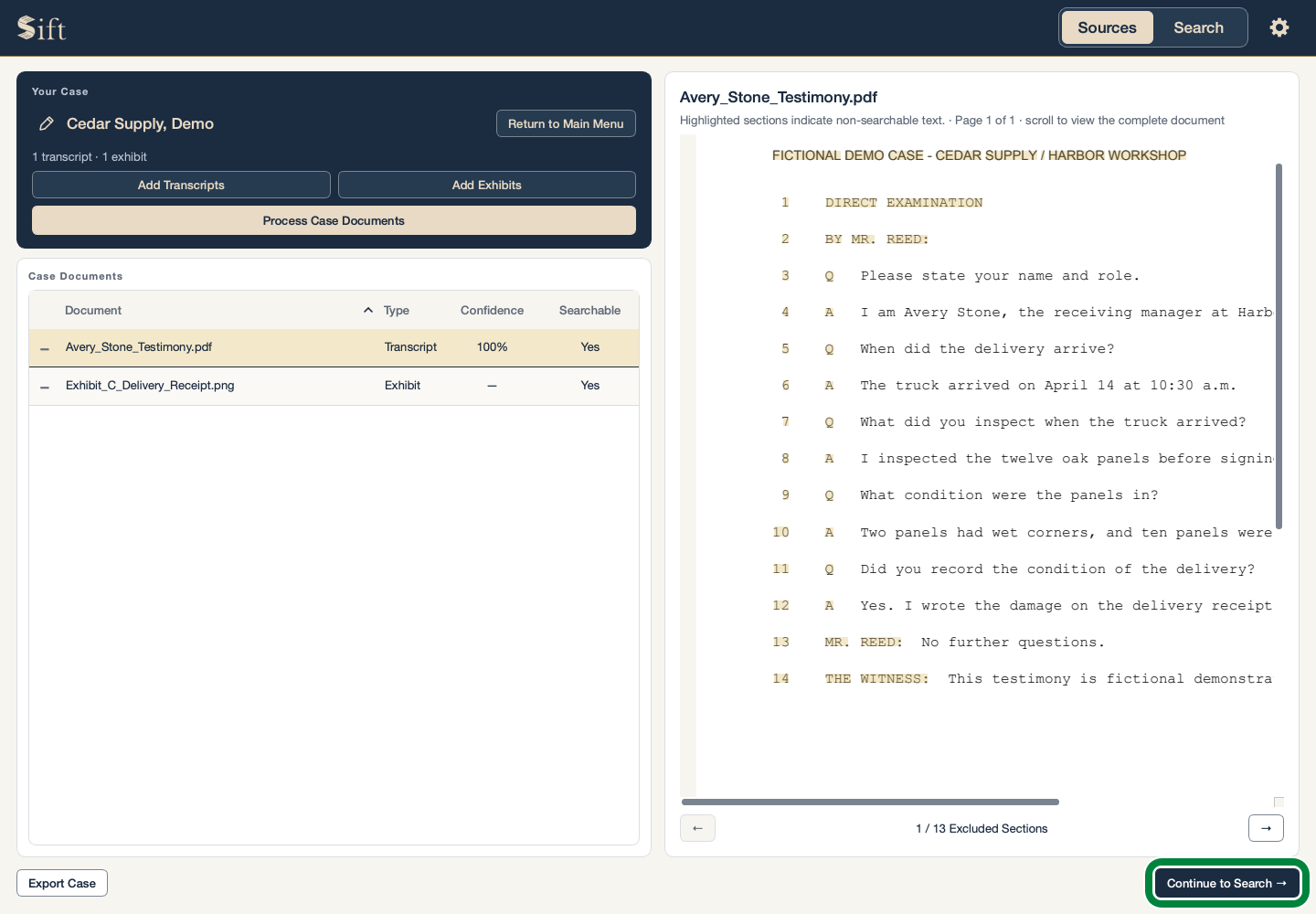Click the Searchable column header
Image resolution: width=1316 pixels, height=914 pixels.
pos(589,310)
